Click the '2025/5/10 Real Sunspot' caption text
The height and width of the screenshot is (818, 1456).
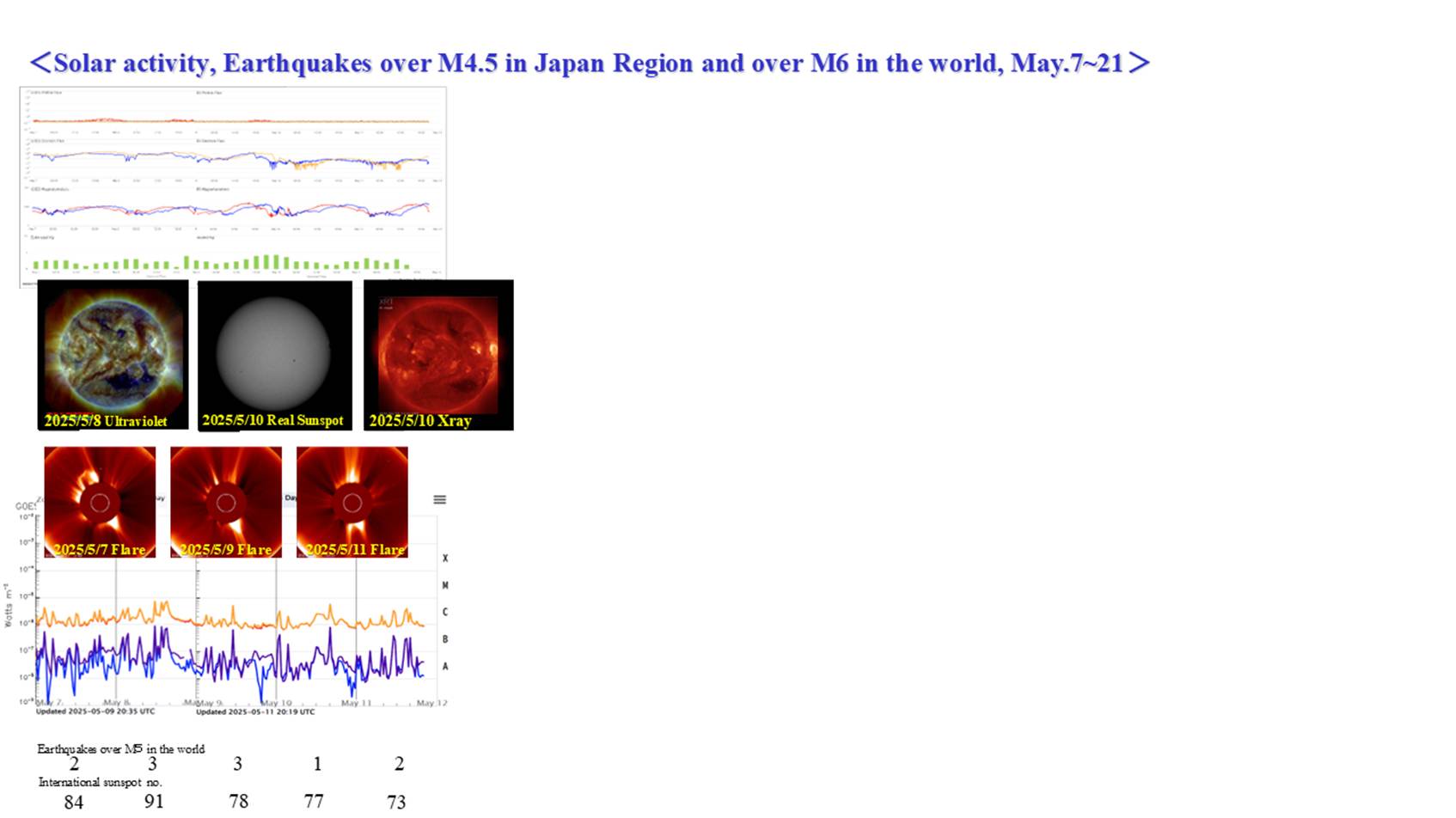(x=272, y=420)
